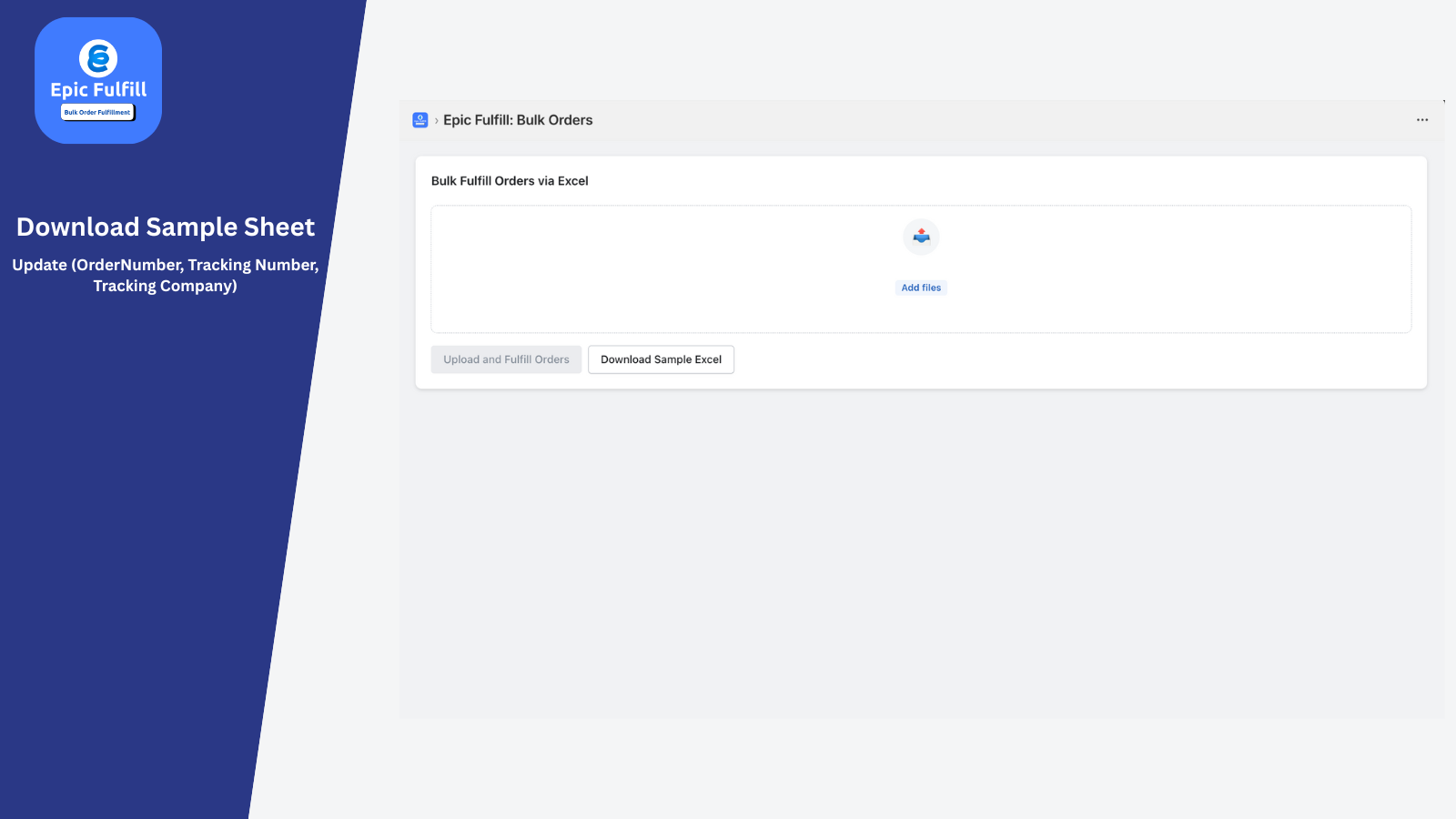Click Upload and Fulfill Orders button

(506, 359)
